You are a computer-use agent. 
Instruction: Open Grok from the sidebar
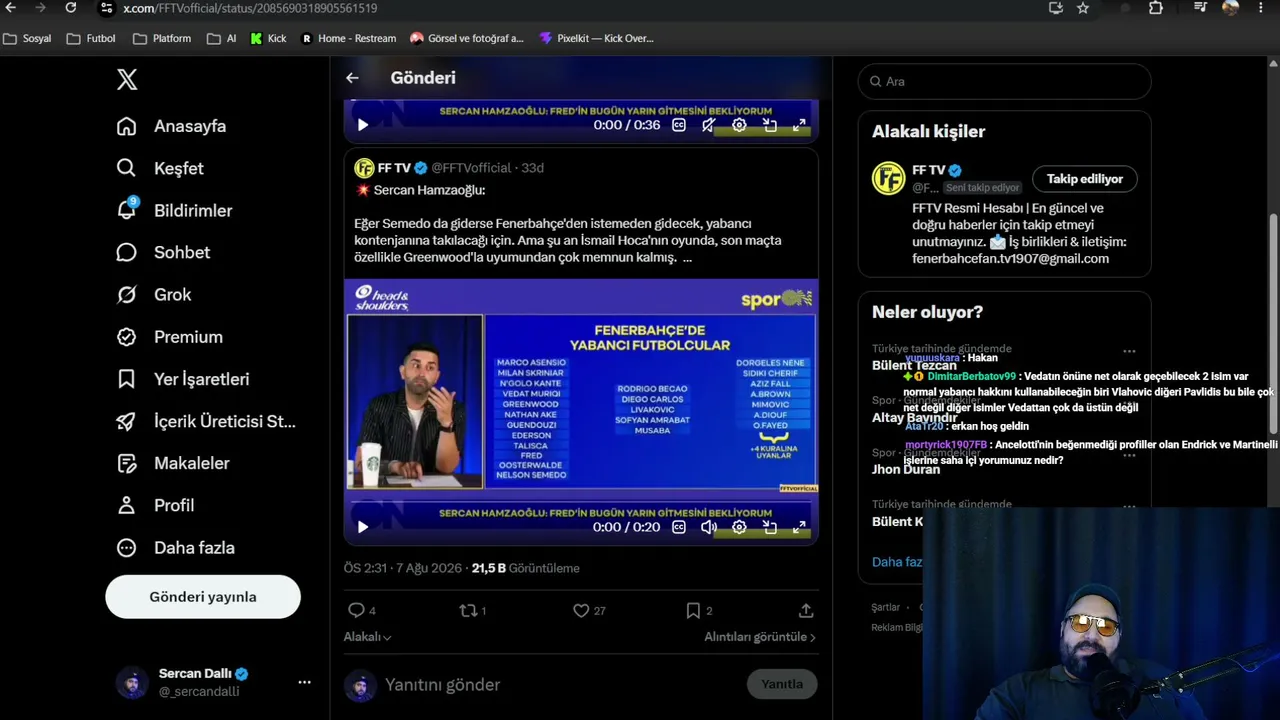[x=153, y=294]
